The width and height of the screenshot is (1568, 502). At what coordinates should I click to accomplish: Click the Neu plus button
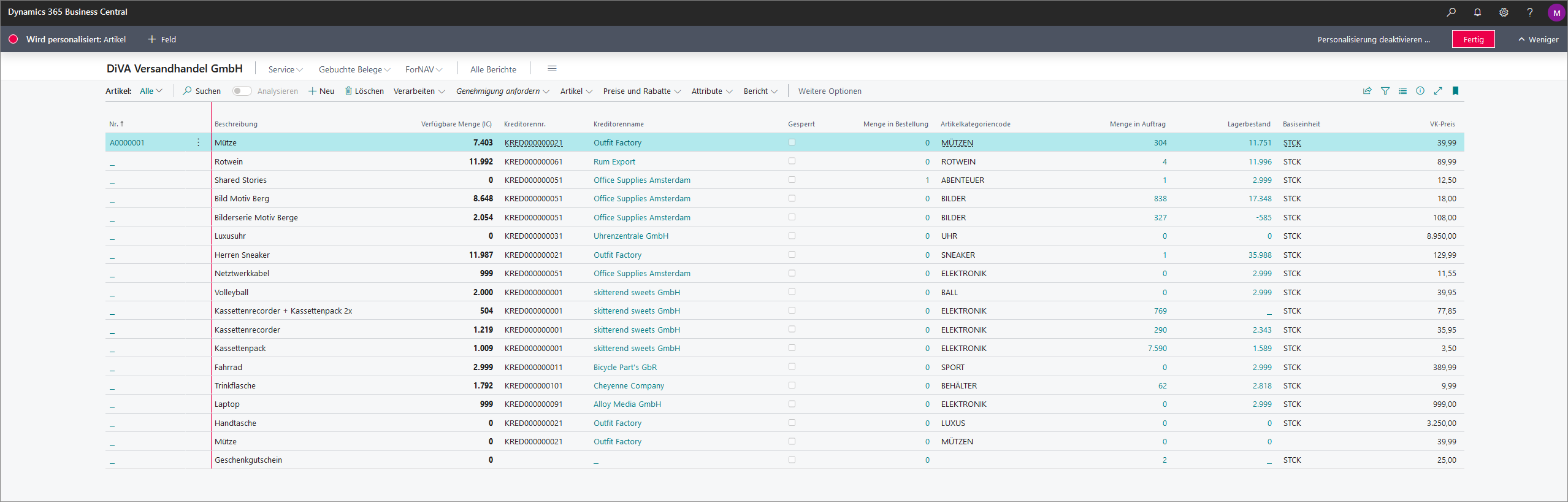(x=321, y=91)
